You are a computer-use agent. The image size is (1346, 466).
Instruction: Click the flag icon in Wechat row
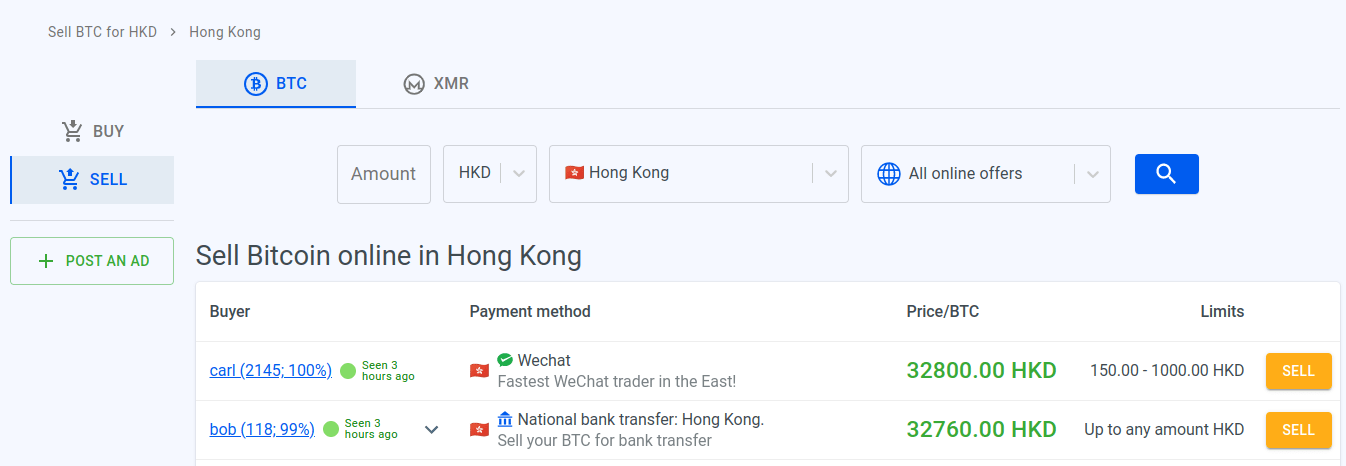click(x=480, y=371)
